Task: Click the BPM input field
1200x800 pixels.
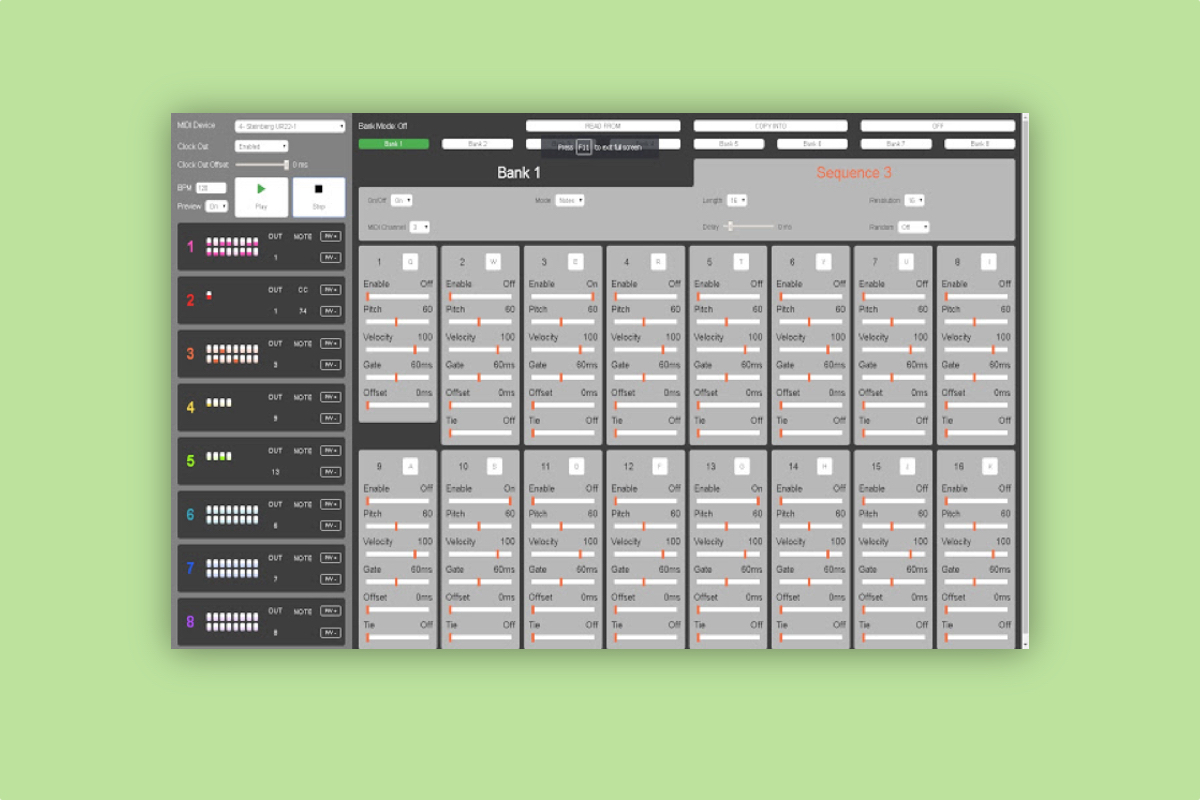Action: pos(211,187)
